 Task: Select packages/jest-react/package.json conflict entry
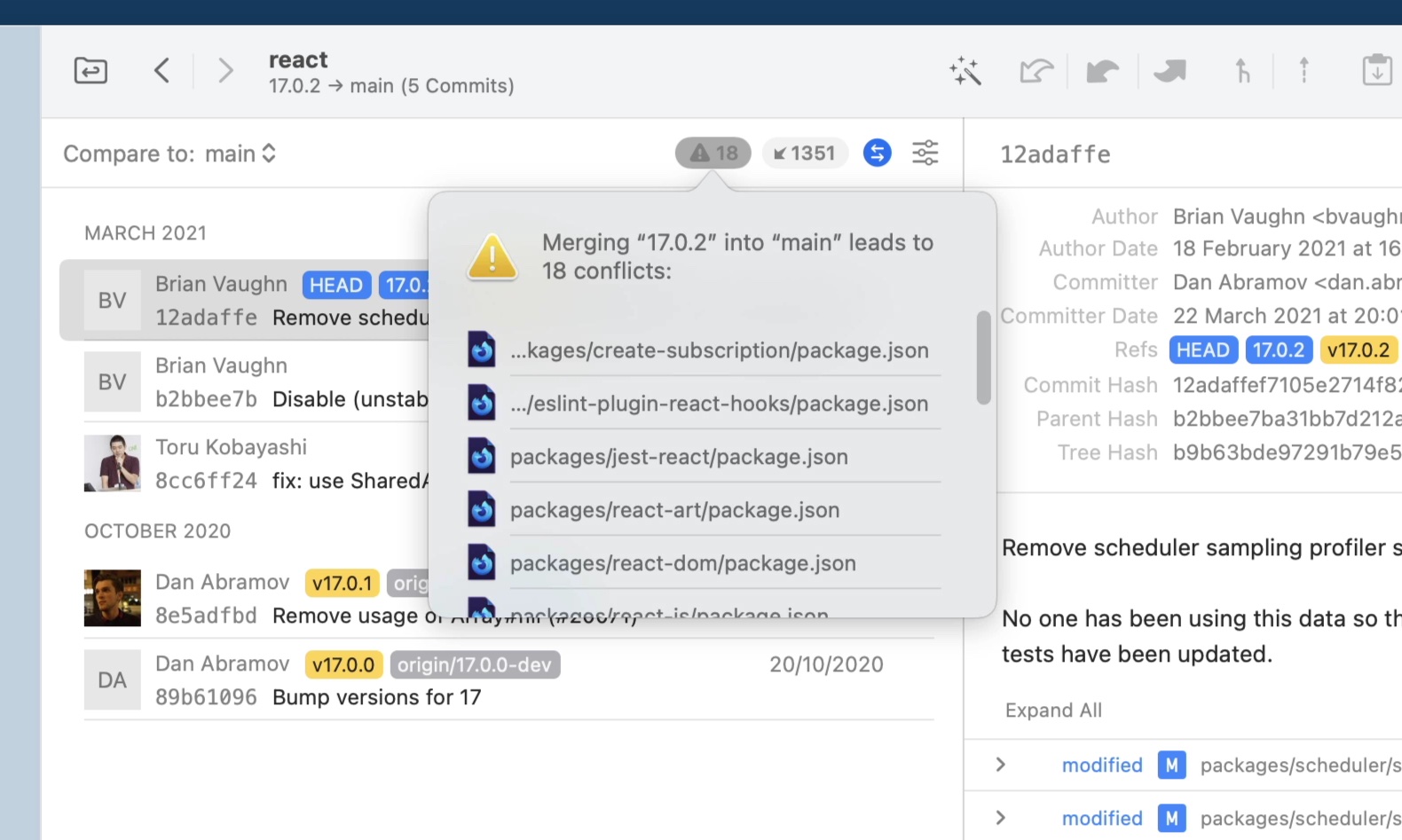[679, 457]
